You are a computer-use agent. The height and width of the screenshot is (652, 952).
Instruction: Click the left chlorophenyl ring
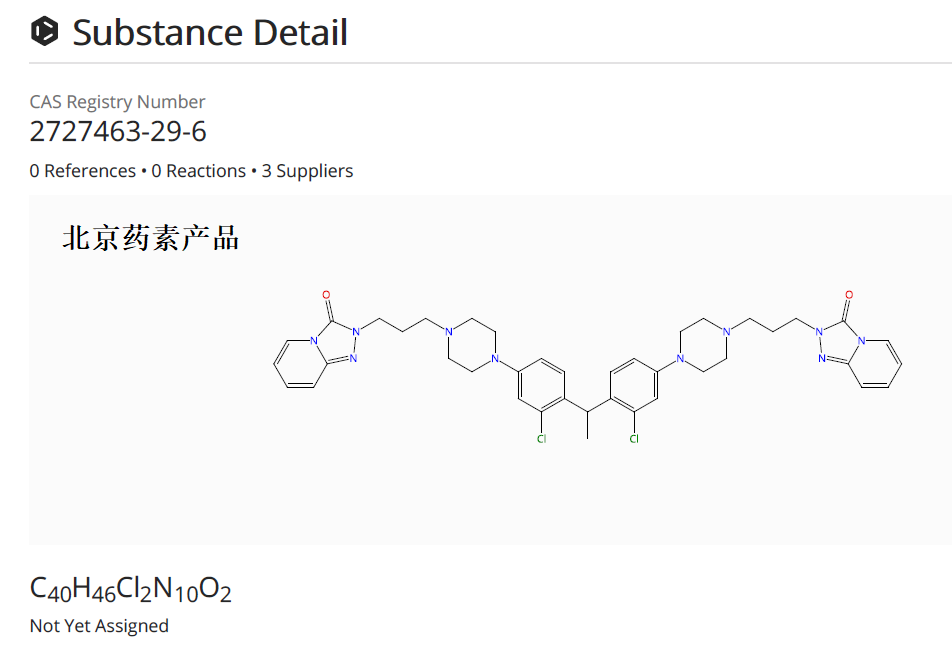click(542, 387)
